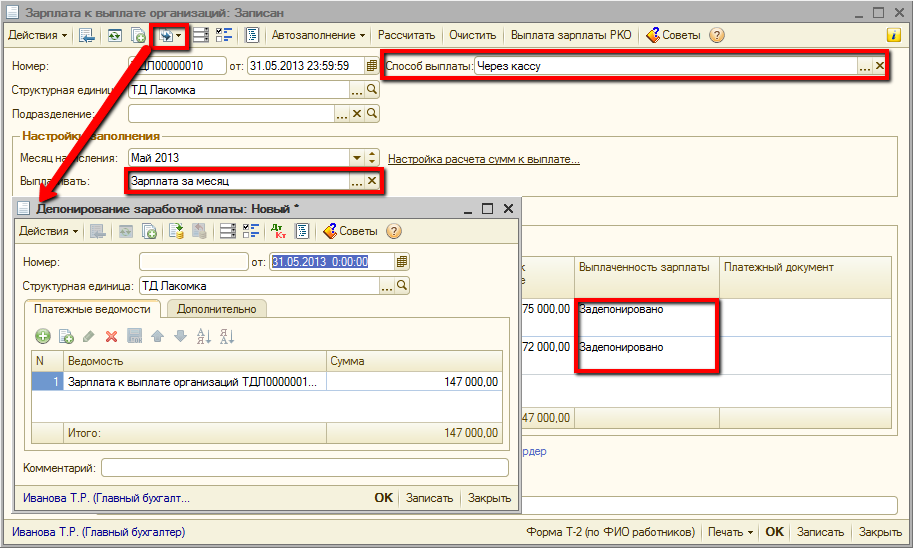Clear the 'Способ выплаты' field with X
The image size is (913, 548).
click(x=880, y=66)
